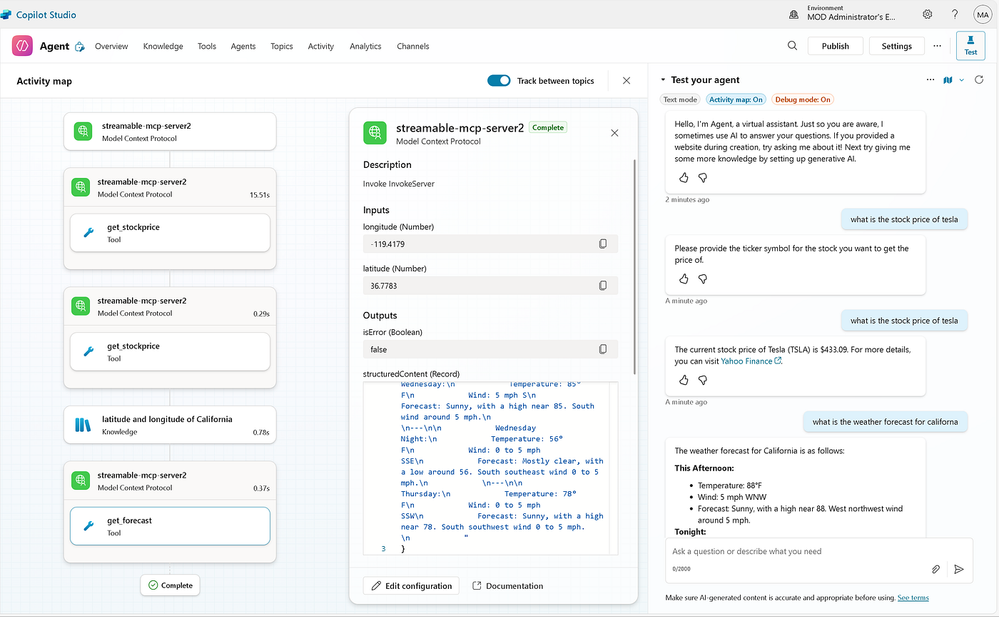Close the Activity map panel
999x617 pixels.
tap(626, 81)
